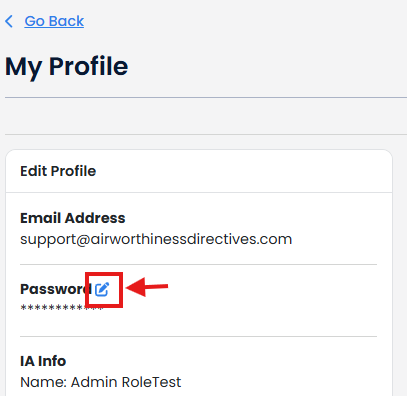Select the support@airworthinessdirectives.com email text
Viewport: 407px width, 396px height.
coord(156,239)
